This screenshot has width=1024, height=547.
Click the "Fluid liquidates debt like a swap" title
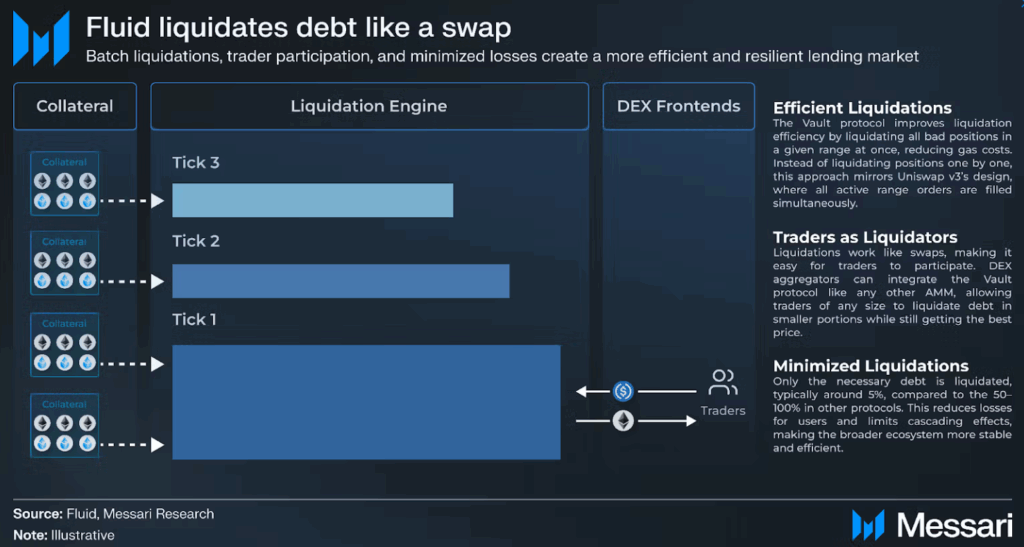(x=298, y=27)
